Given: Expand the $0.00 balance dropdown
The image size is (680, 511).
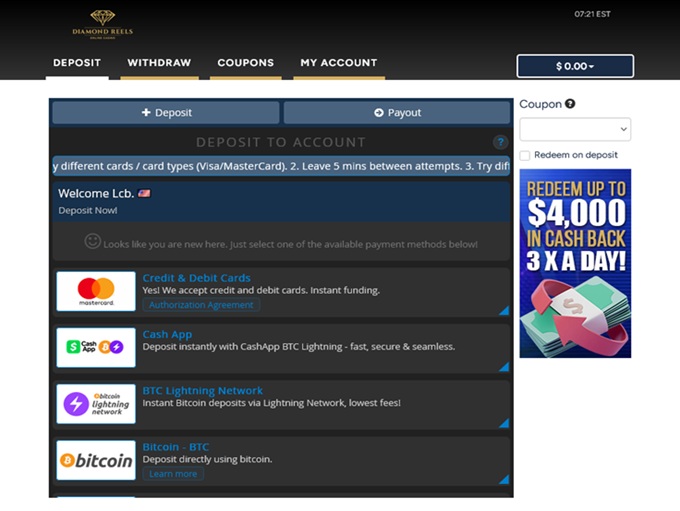Looking at the screenshot, I should pos(575,66).
